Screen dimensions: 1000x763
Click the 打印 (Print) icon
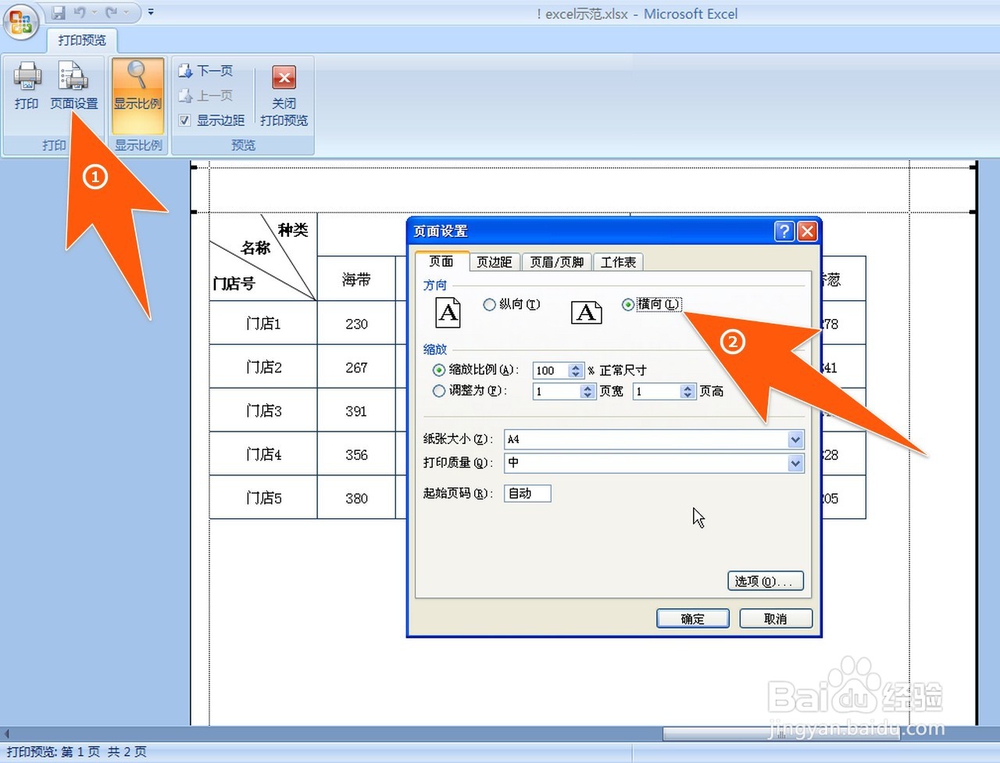click(26, 88)
